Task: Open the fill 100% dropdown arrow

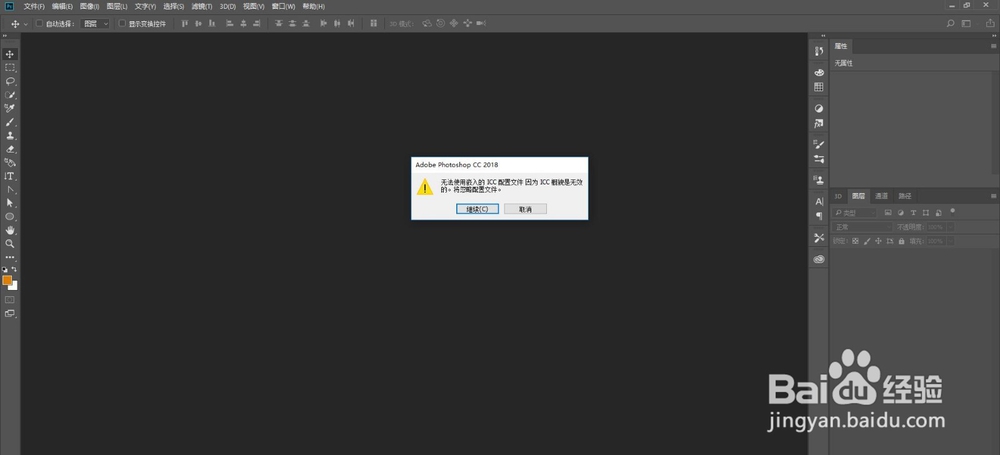Action: pyautogui.click(x=951, y=241)
